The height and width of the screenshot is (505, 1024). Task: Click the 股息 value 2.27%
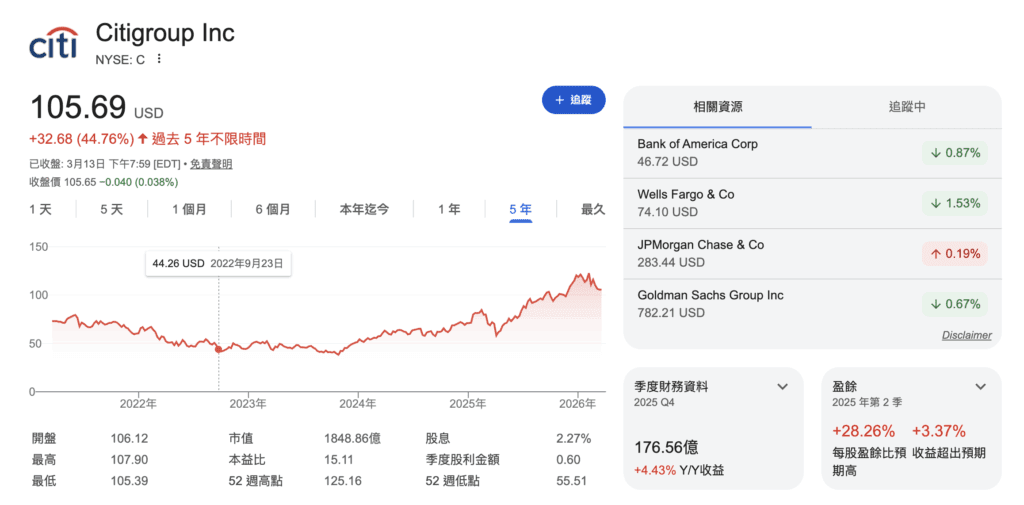pyautogui.click(x=573, y=439)
